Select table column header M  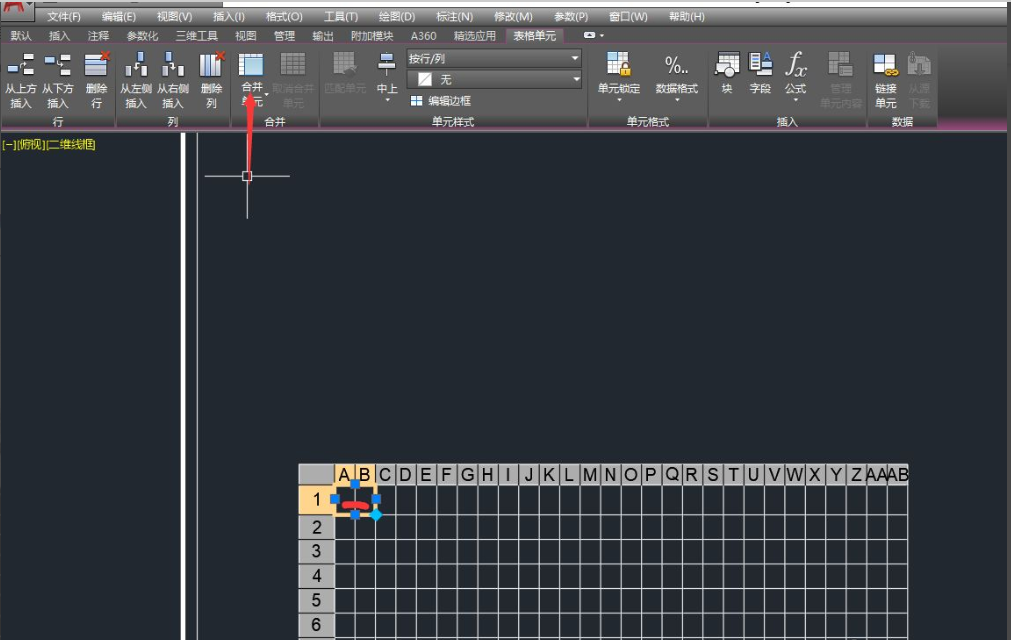coord(590,474)
